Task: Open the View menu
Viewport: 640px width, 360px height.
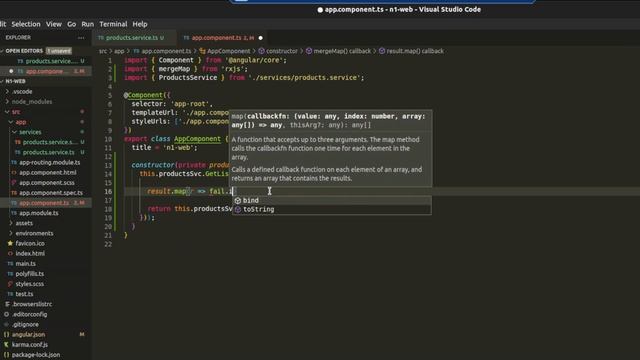Action: pyautogui.click(x=53, y=24)
